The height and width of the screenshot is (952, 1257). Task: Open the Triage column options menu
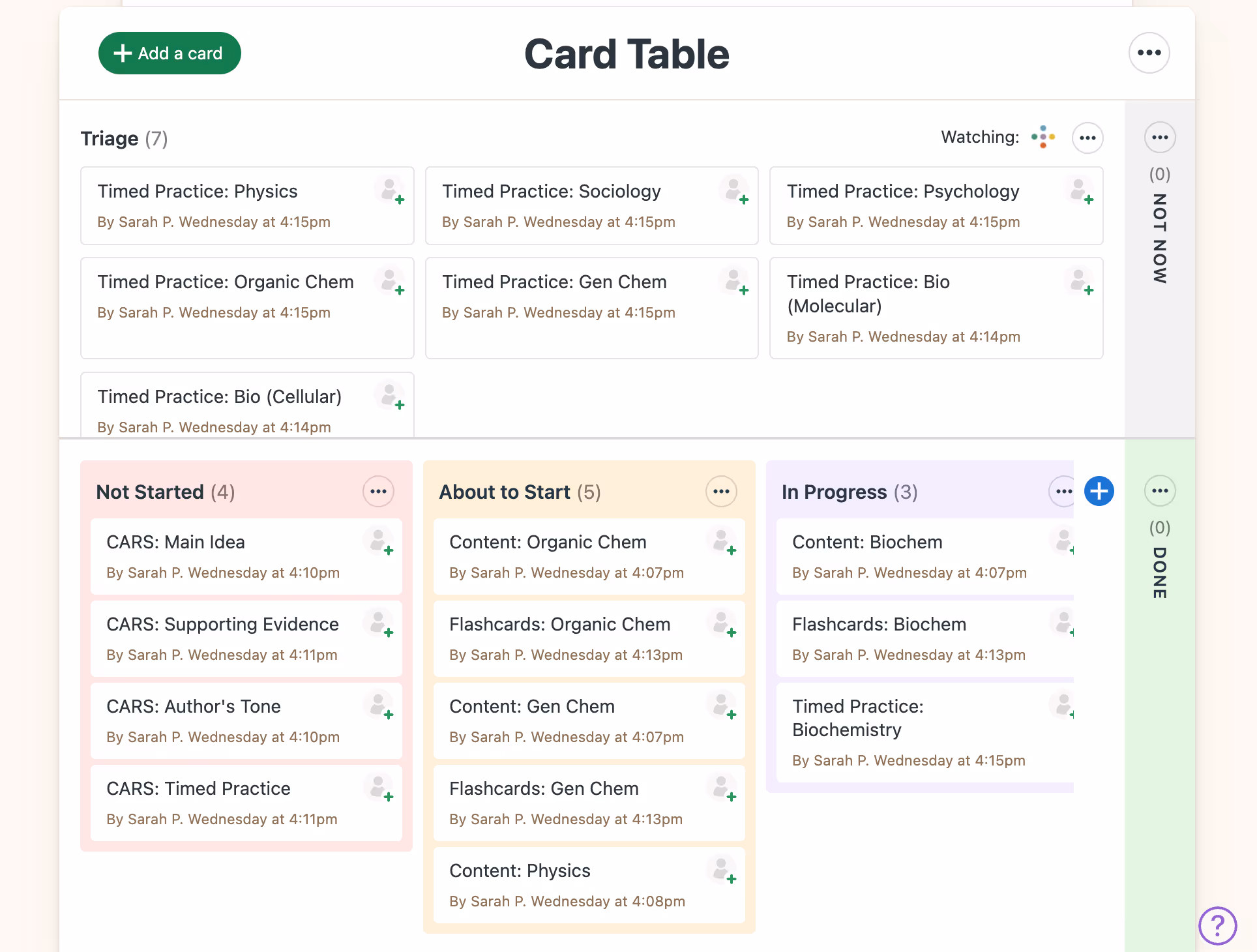(x=1087, y=138)
